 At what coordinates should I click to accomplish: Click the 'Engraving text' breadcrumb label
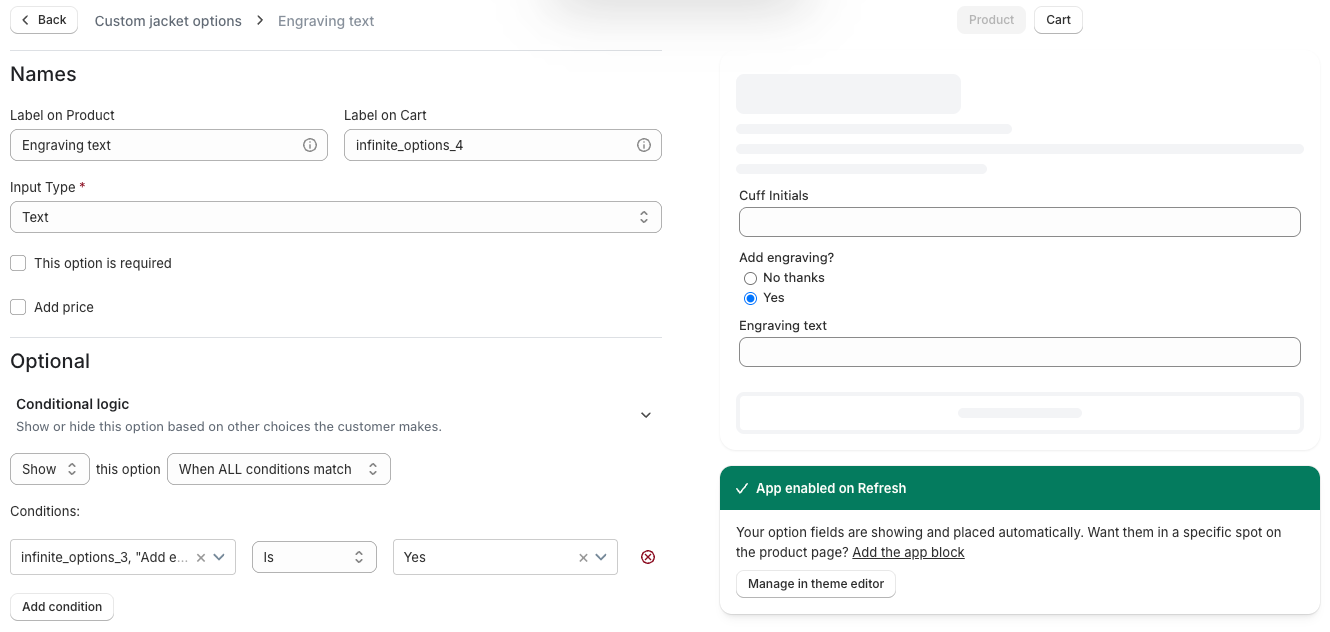pyautogui.click(x=326, y=21)
